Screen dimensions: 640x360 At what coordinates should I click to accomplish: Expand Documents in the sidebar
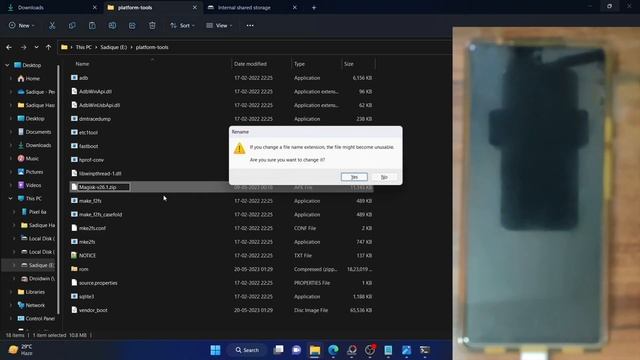tap(11, 132)
